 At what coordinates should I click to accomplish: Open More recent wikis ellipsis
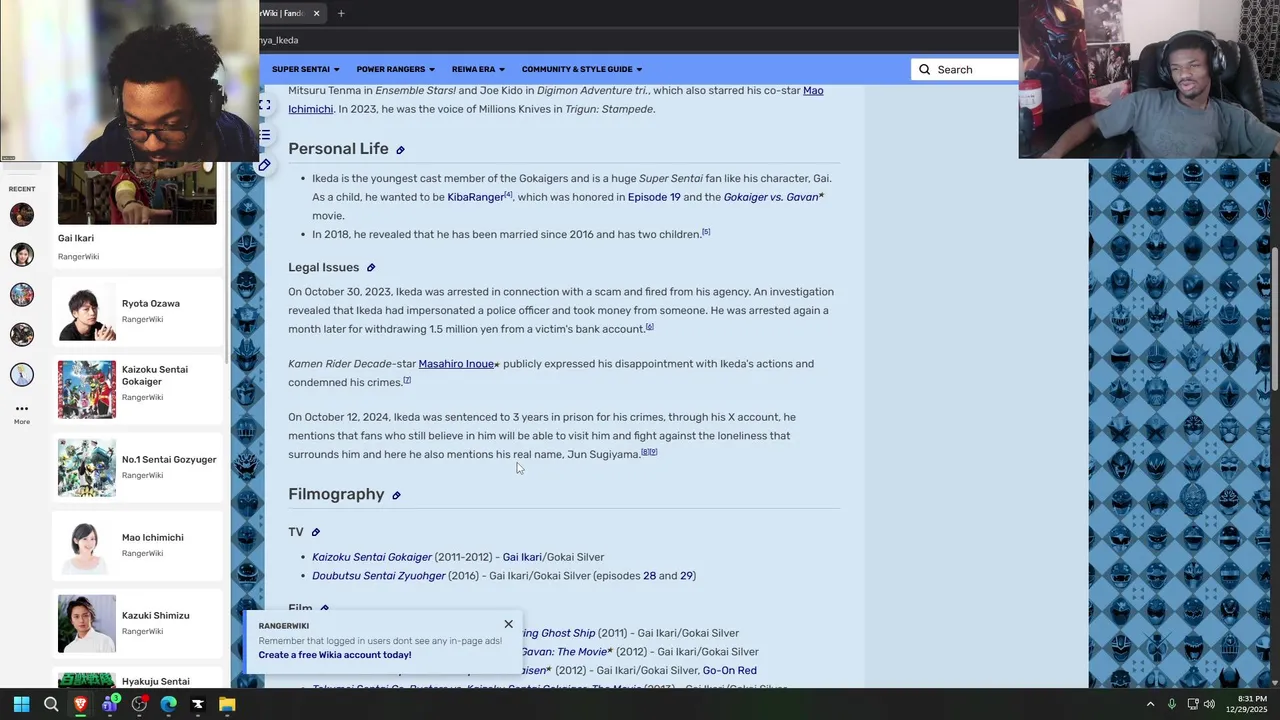[x=22, y=413]
